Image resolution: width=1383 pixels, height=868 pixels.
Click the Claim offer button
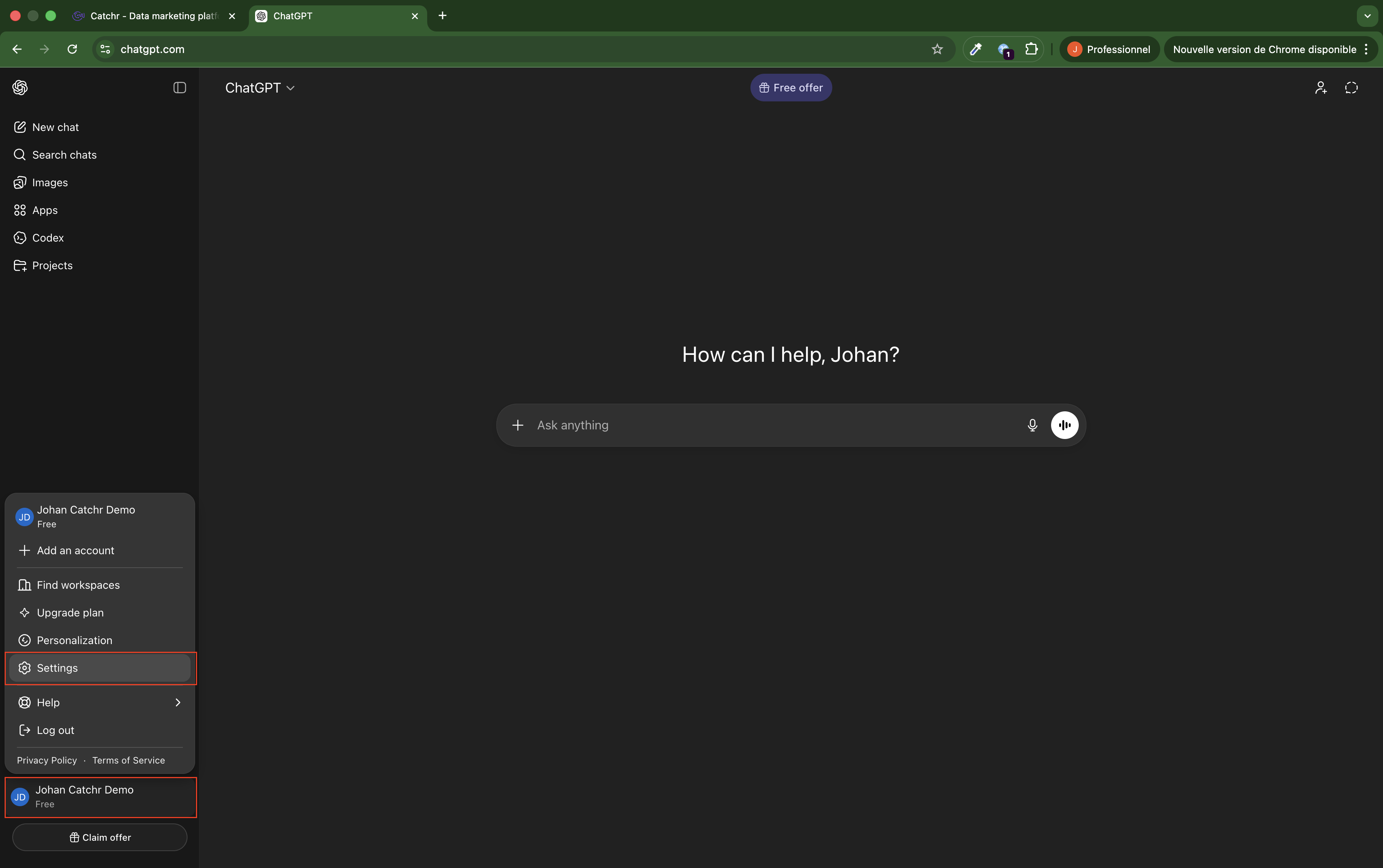[99, 837]
